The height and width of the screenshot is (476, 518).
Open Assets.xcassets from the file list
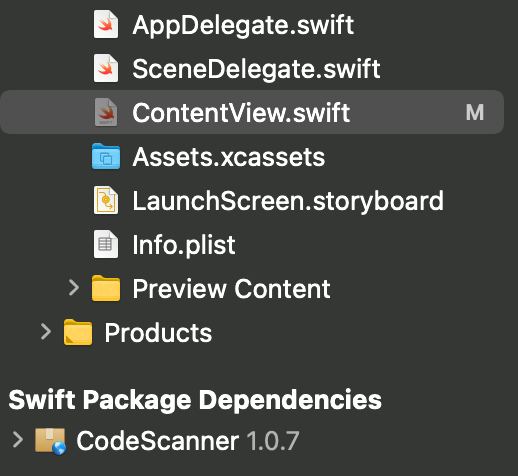click(x=228, y=157)
